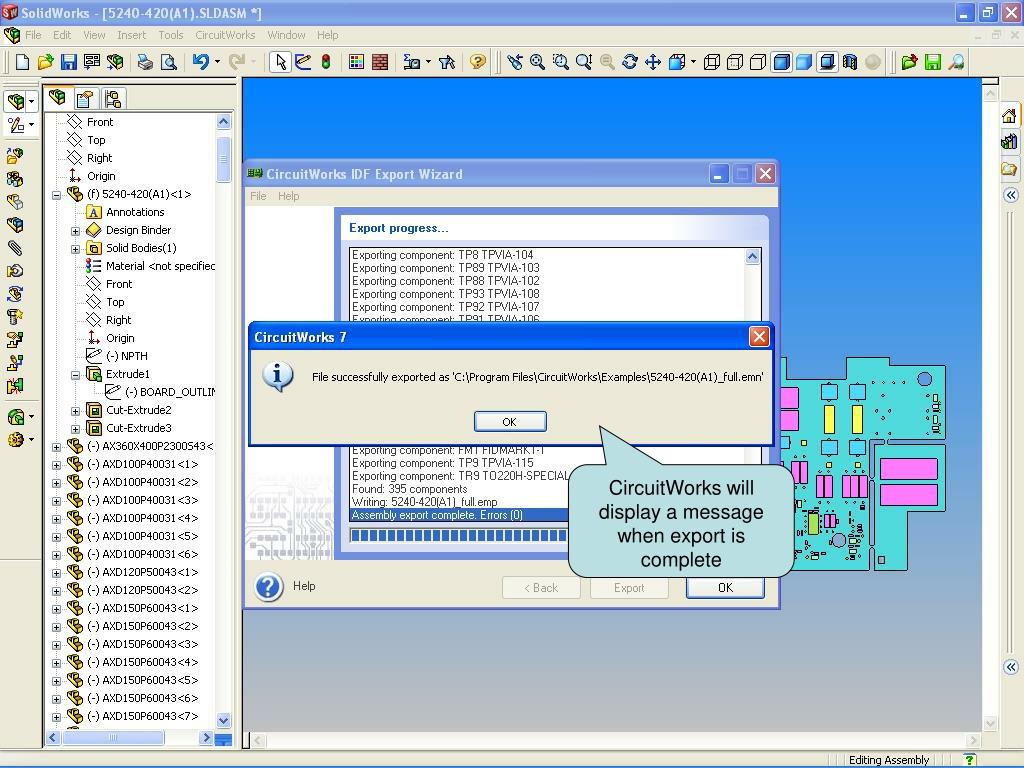This screenshot has width=1024, height=768.
Task: Open the CircuitWorks menu
Action: pos(225,35)
